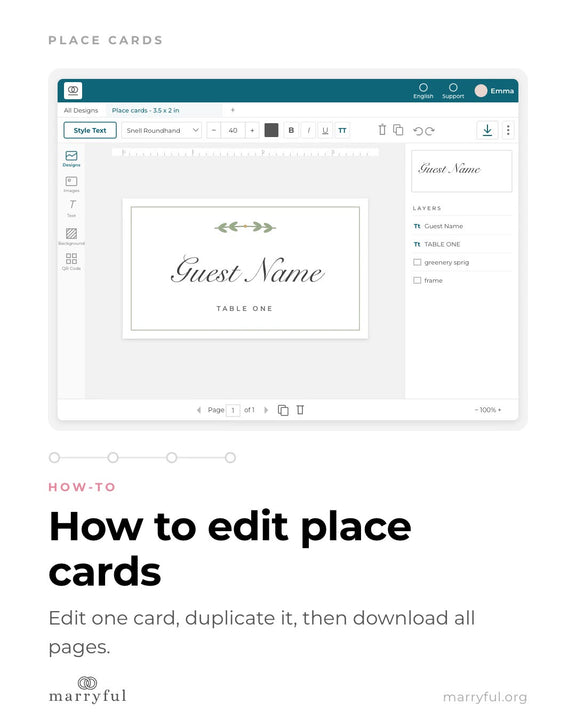
Task: Increase font size with plus button
Action: [x=252, y=130]
